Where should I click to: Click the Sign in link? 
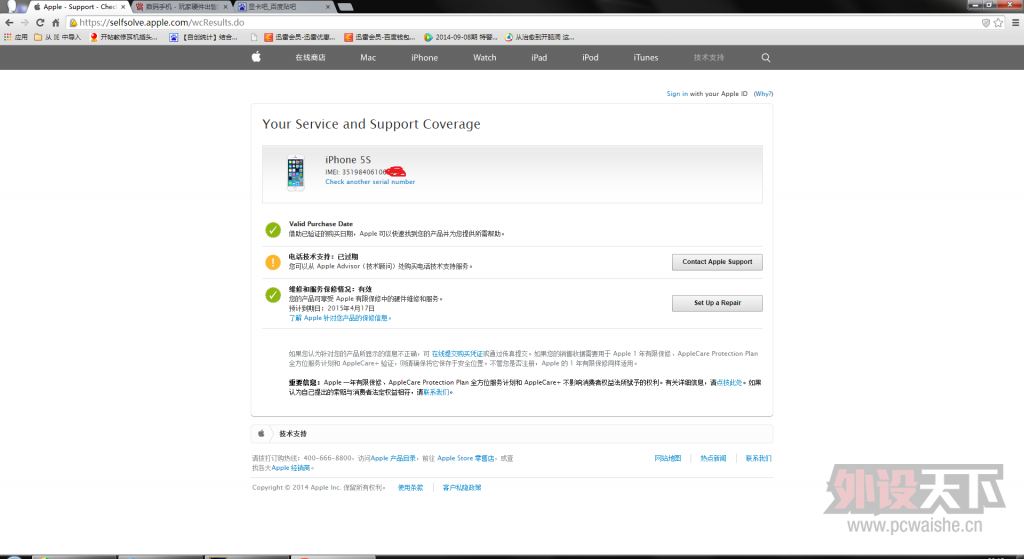[x=677, y=93]
